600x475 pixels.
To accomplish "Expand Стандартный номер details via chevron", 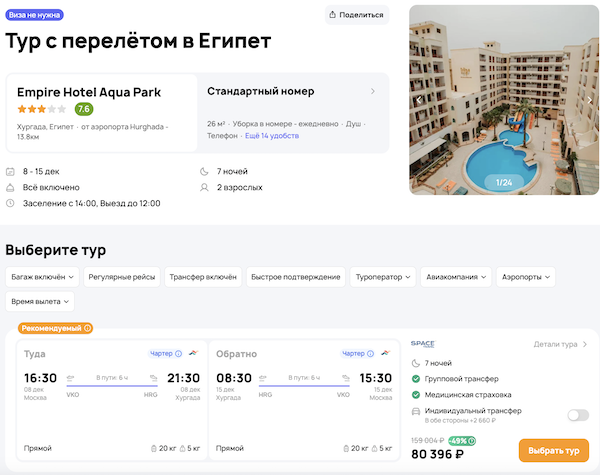I will pyautogui.click(x=373, y=91).
